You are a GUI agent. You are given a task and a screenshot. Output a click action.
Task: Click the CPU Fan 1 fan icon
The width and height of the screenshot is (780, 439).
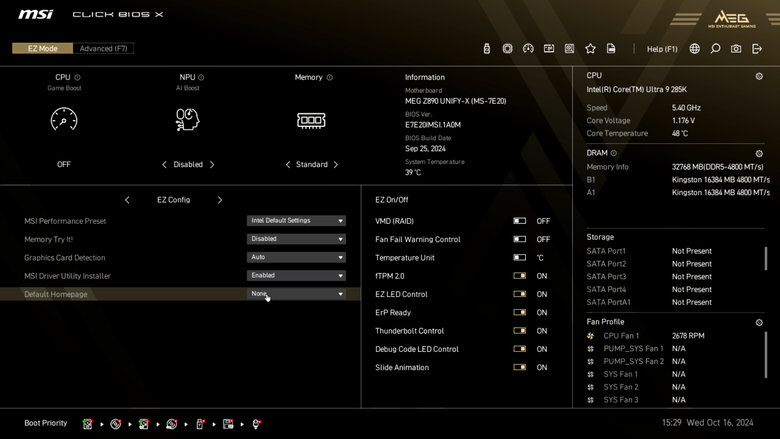590,336
